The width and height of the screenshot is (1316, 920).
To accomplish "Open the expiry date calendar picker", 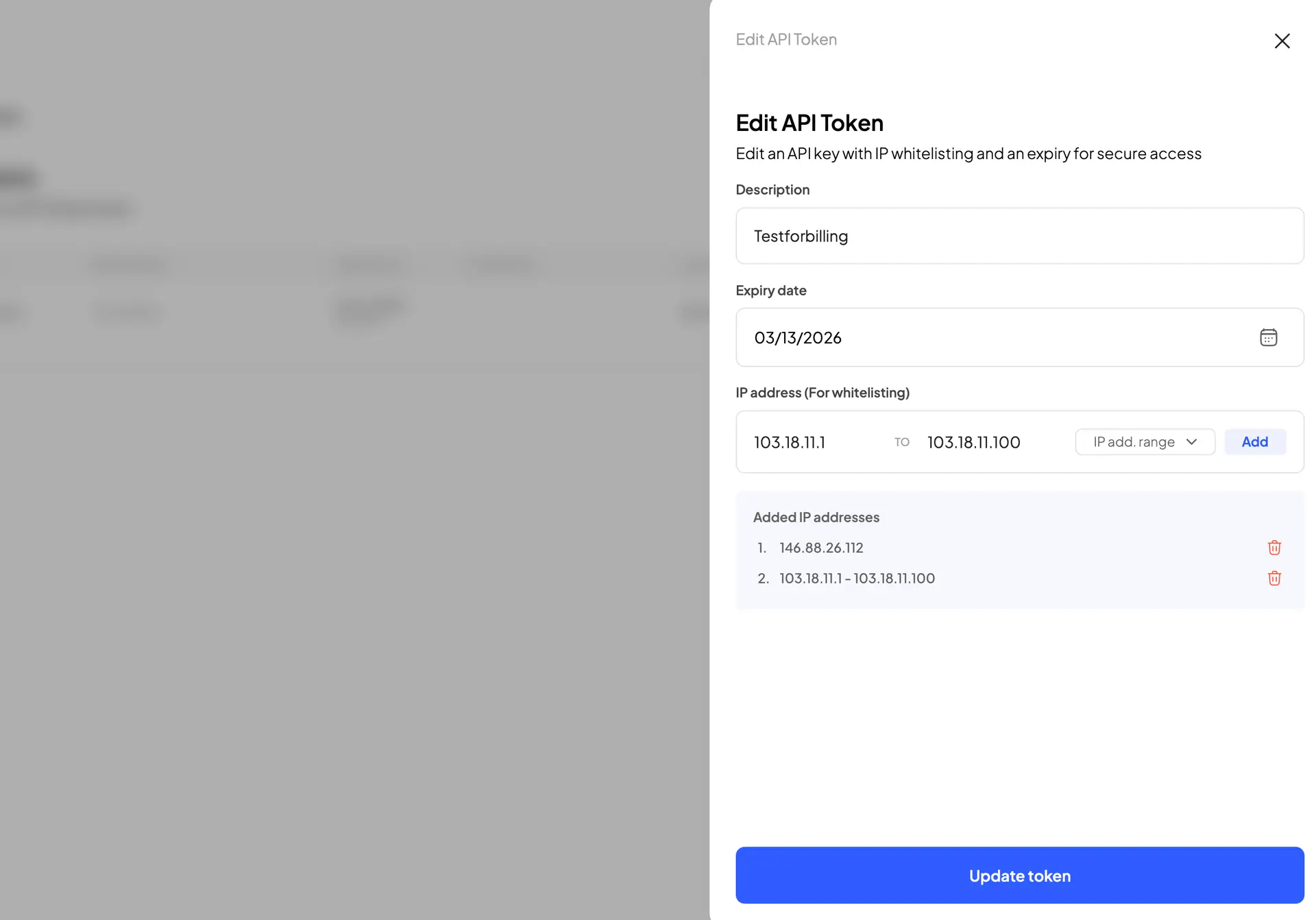I will 1269,337.
